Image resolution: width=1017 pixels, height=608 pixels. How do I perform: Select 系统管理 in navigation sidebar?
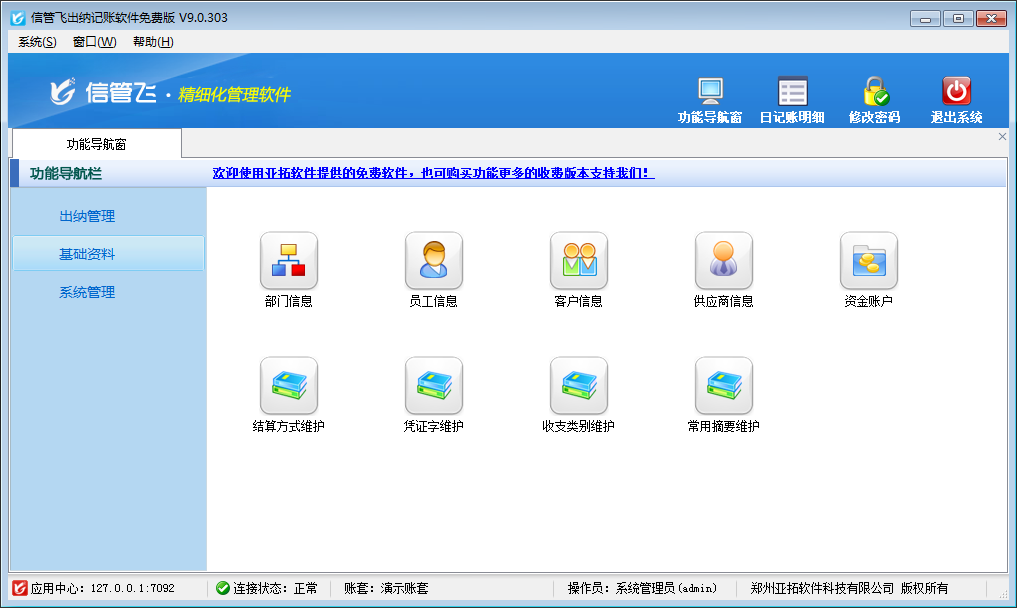coord(87,292)
